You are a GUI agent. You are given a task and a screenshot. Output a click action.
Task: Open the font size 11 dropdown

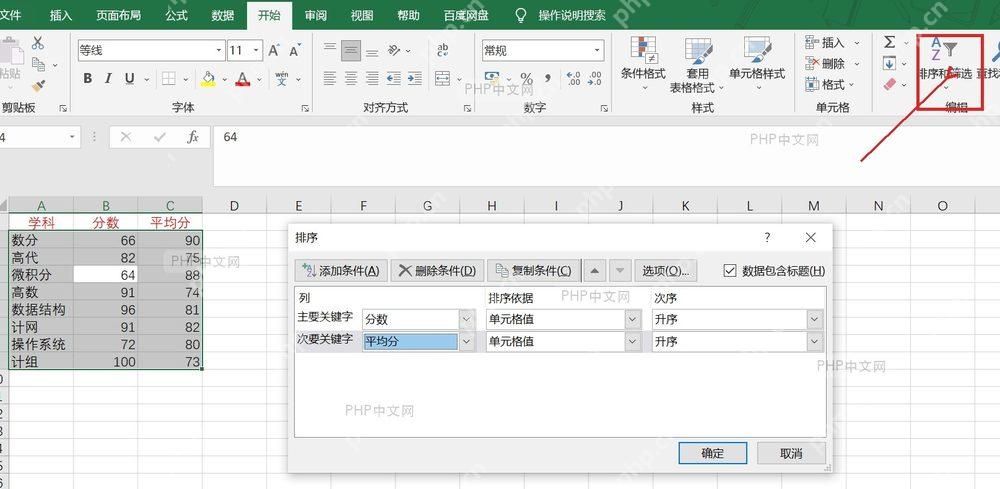257,50
